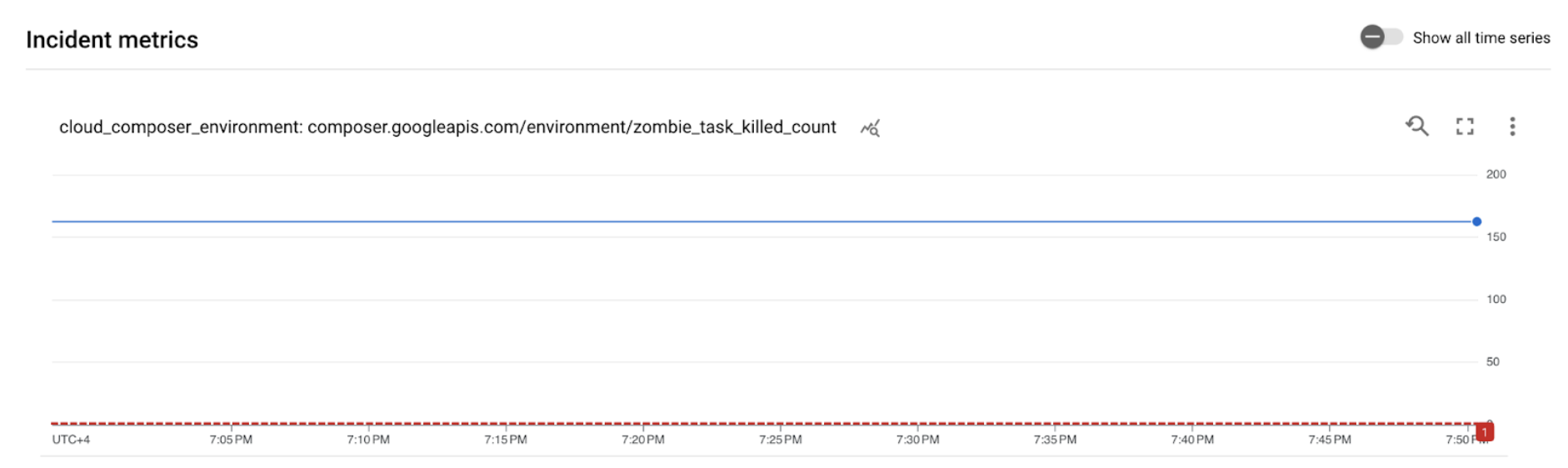Viewport: 1568px width, 468px height.
Task: Click the red incident marker badge
Action: (1485, 432)
